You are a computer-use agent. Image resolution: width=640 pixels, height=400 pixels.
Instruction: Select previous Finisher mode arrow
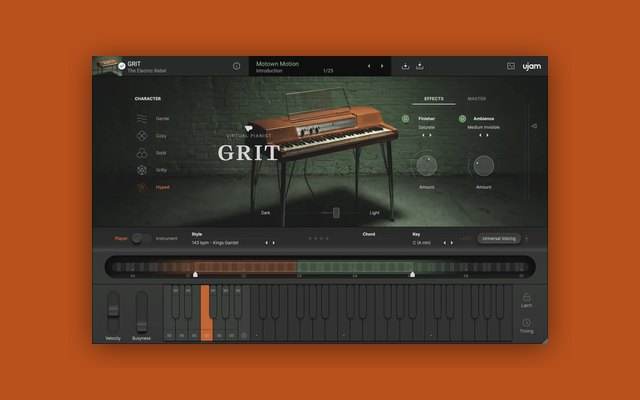(x=423, y=135)
